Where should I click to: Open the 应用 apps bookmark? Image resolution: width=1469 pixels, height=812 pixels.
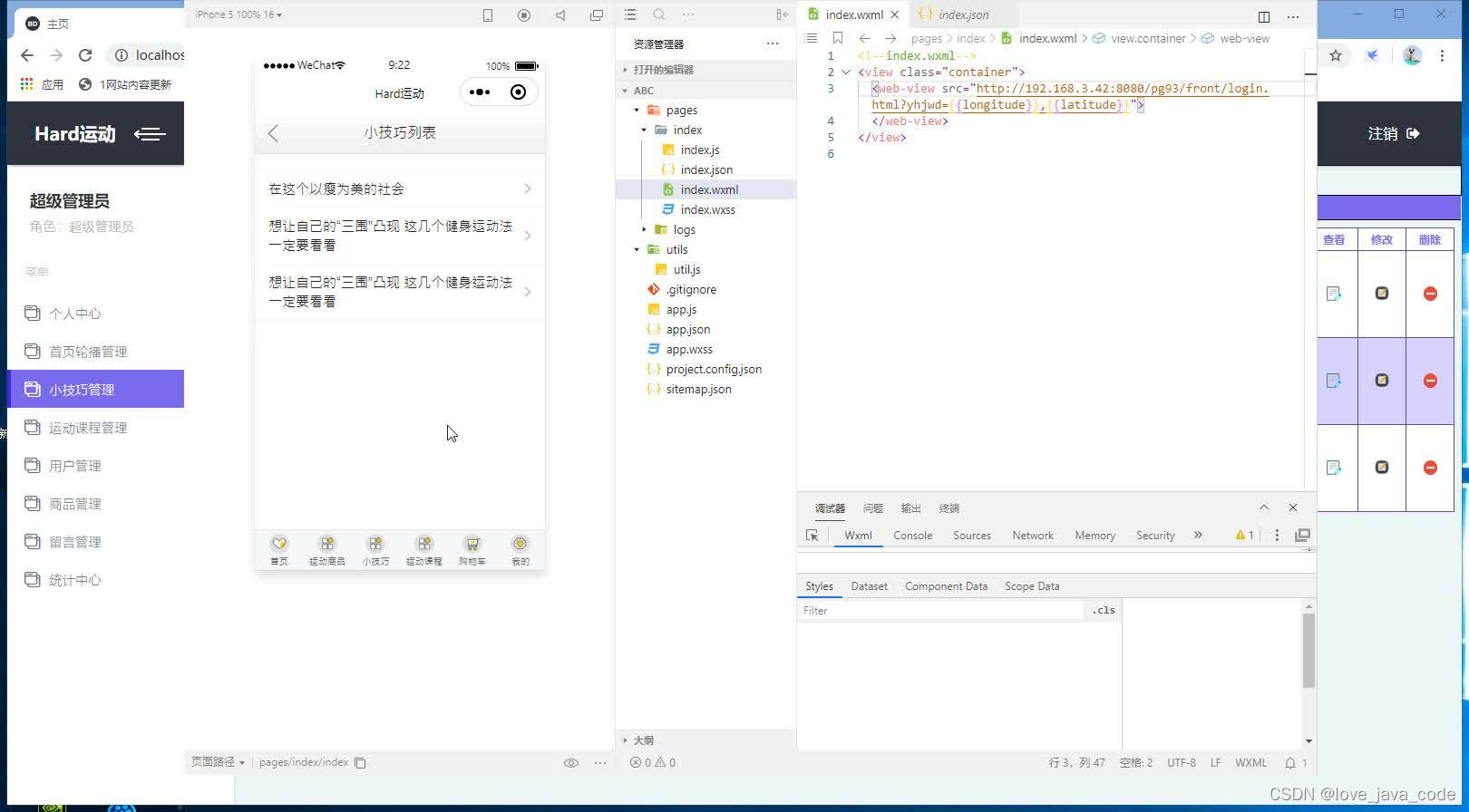click(x=42, y=84)
